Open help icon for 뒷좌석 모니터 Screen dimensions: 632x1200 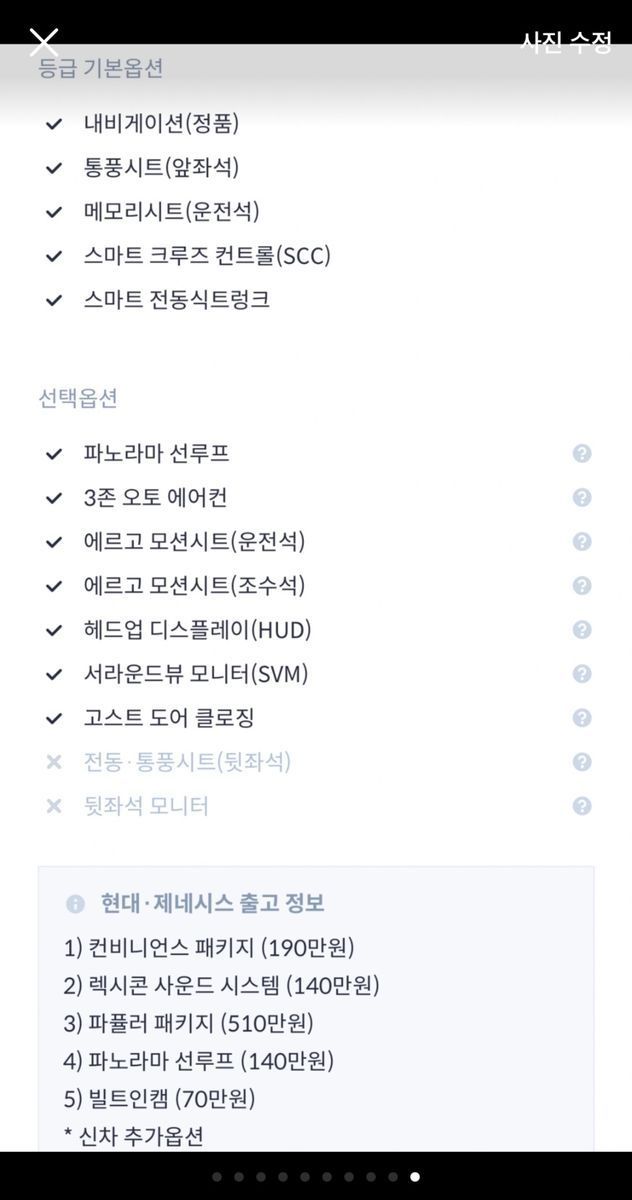(582, 805)
